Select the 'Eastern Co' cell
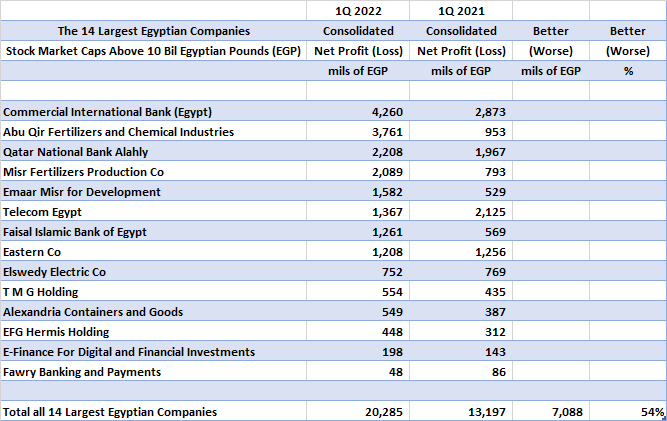Image resolution: width=667 pixels, height=421 pixels. (154, 251)
